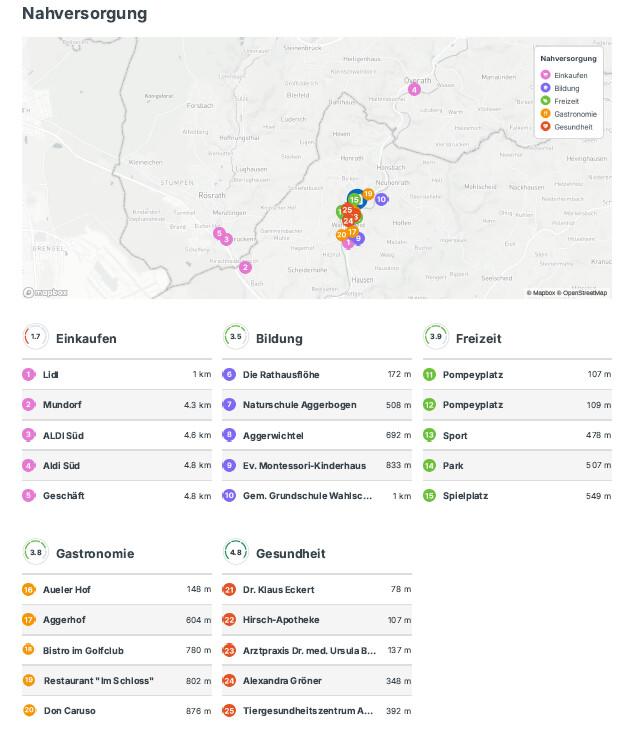Click pink map marker 5 on map

click(x=219, y=233)
